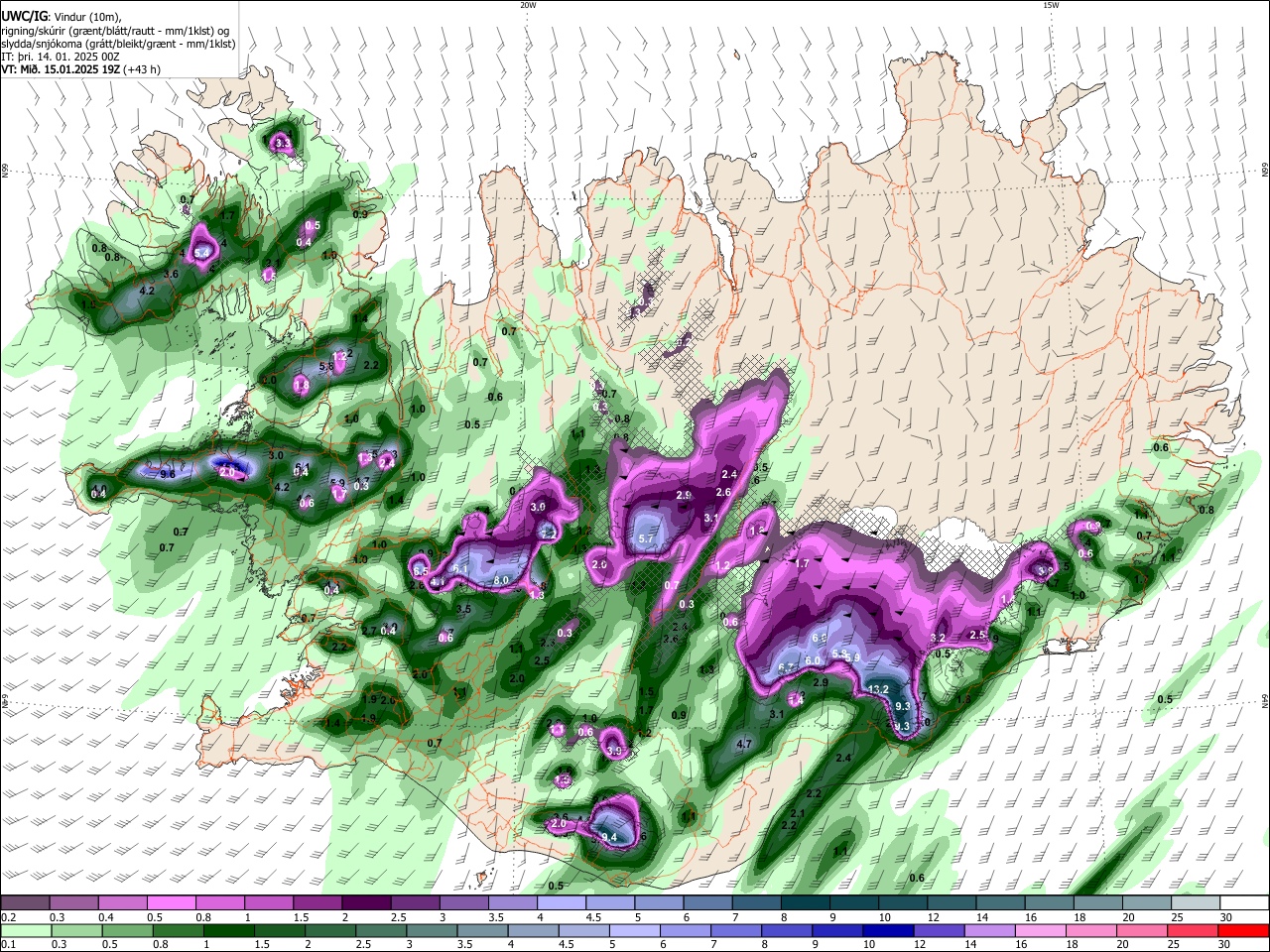The width and height of the screenshot is (1270, 952).
Task: Click the 9.4 value near the south coast
Action: pos(610,838)
